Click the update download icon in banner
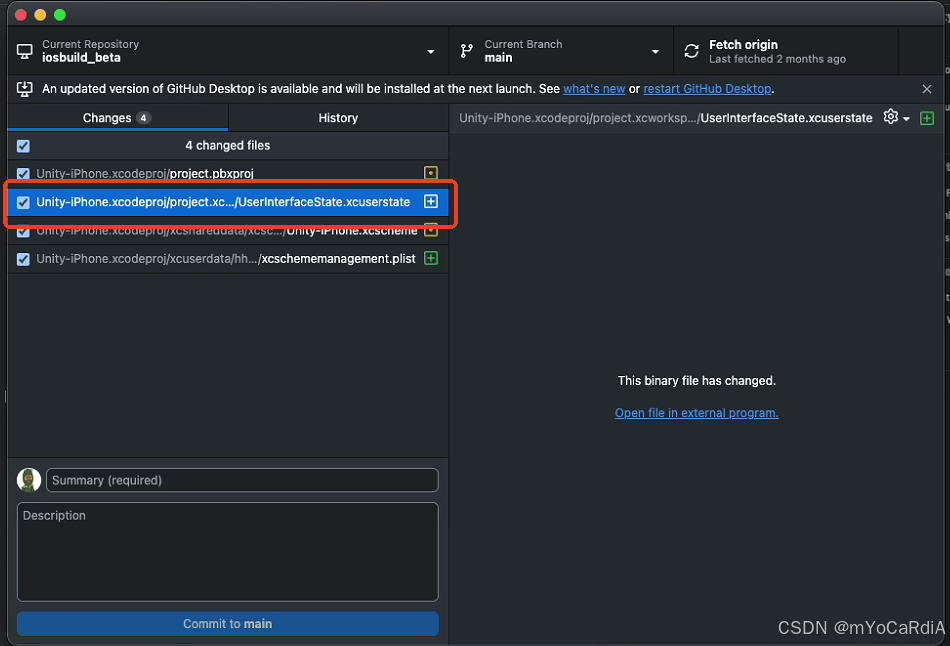 (x=25, y=89)
